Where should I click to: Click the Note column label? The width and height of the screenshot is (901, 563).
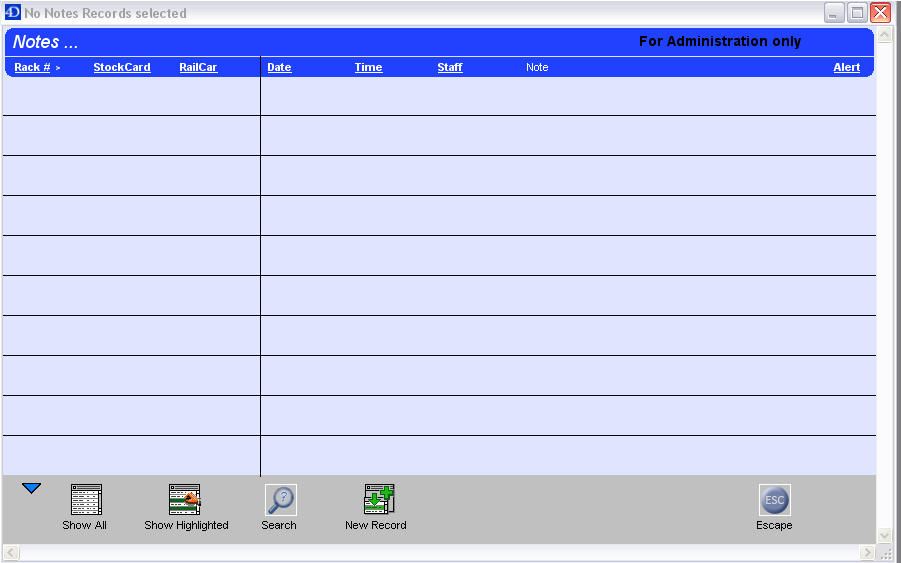[x=537, y=67]
